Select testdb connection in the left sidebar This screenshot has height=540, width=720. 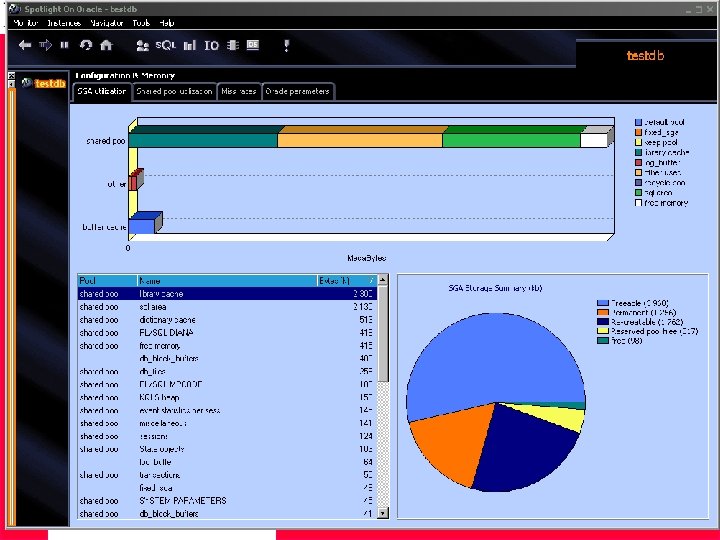coord(50,84)
